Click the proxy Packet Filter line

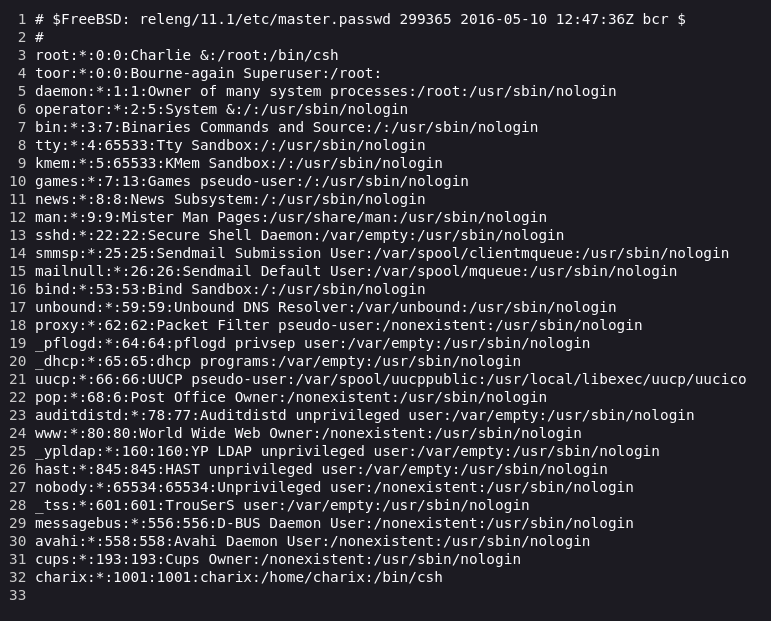(338, 325)
